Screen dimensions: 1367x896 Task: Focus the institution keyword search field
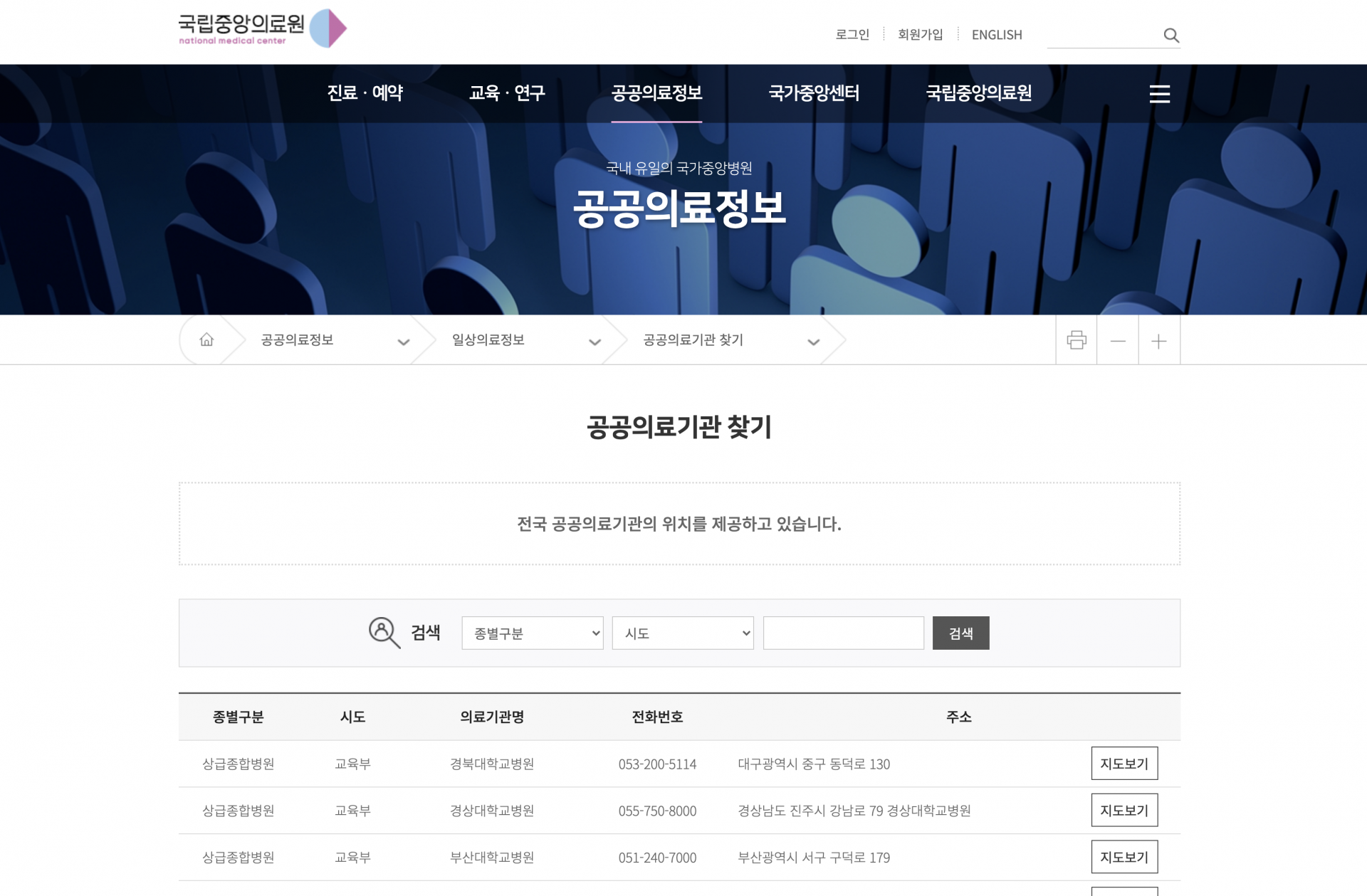pyautogui.click(x=844, y=633)
